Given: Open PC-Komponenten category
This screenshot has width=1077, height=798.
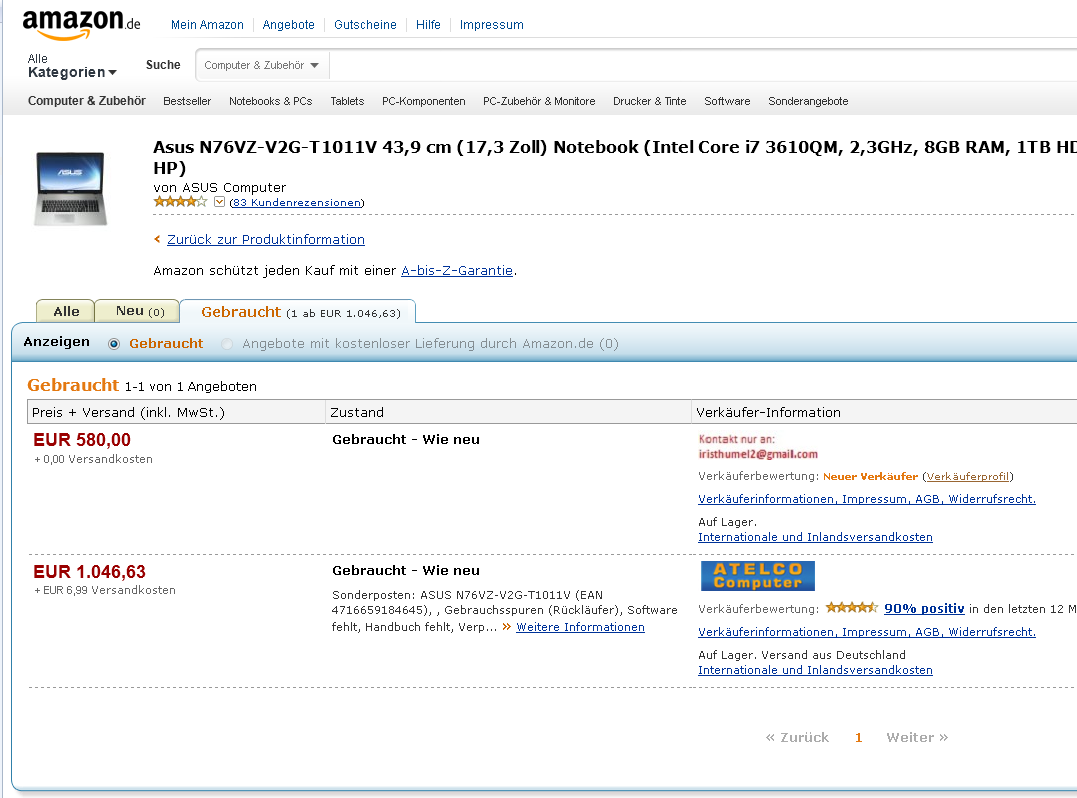Looking at the screenshot, I should (x=424, y=101).
